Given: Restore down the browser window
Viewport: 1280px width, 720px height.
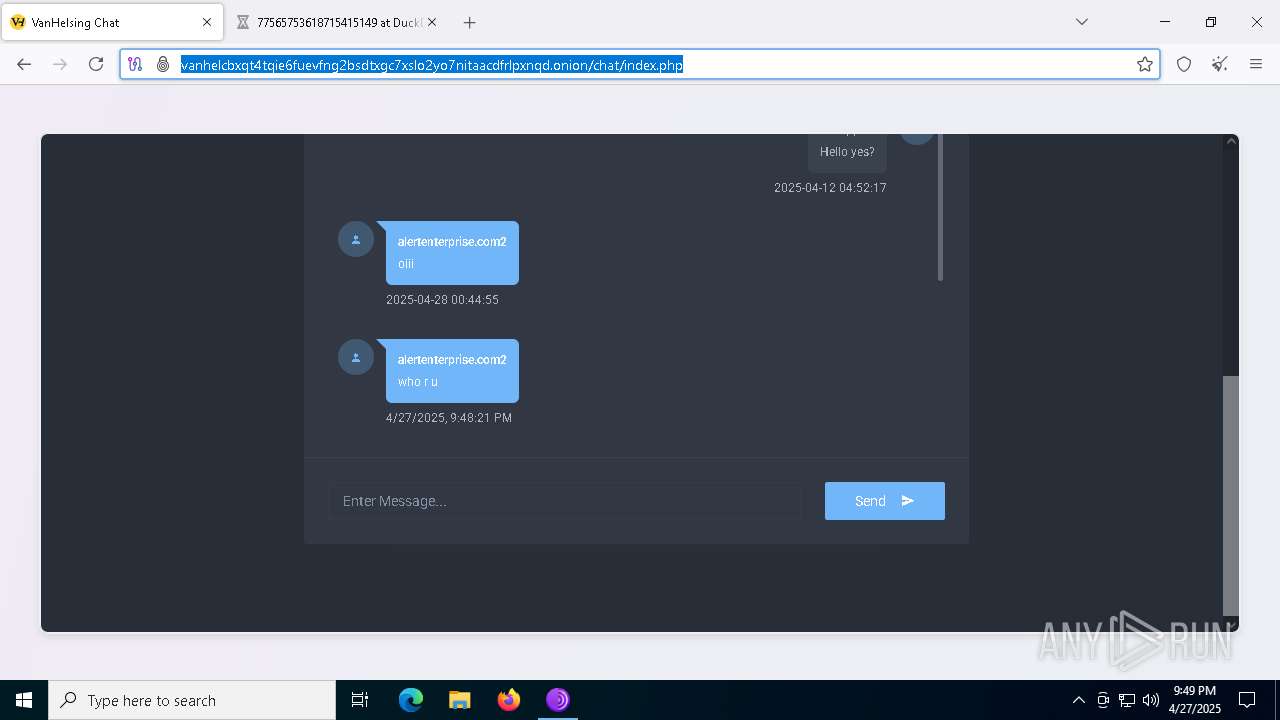Looking at the screenshot, I should (x=1211, y=22).
